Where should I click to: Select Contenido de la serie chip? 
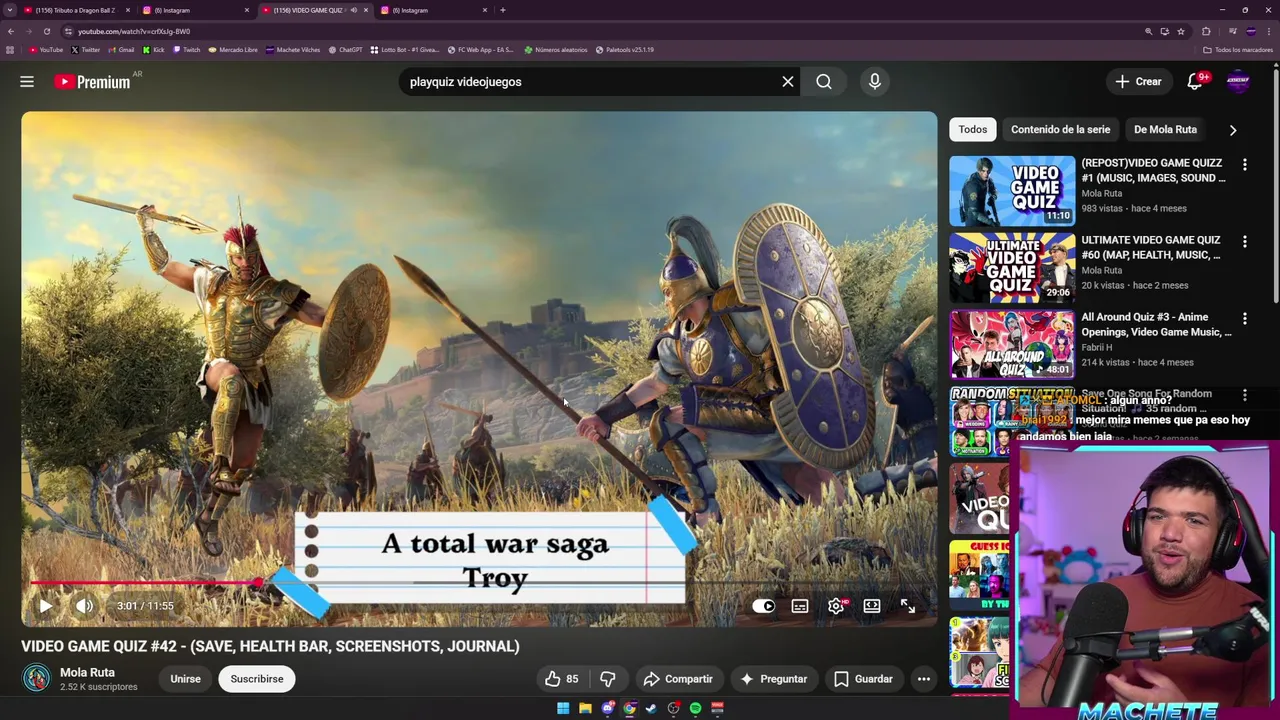click(1060, 129)
